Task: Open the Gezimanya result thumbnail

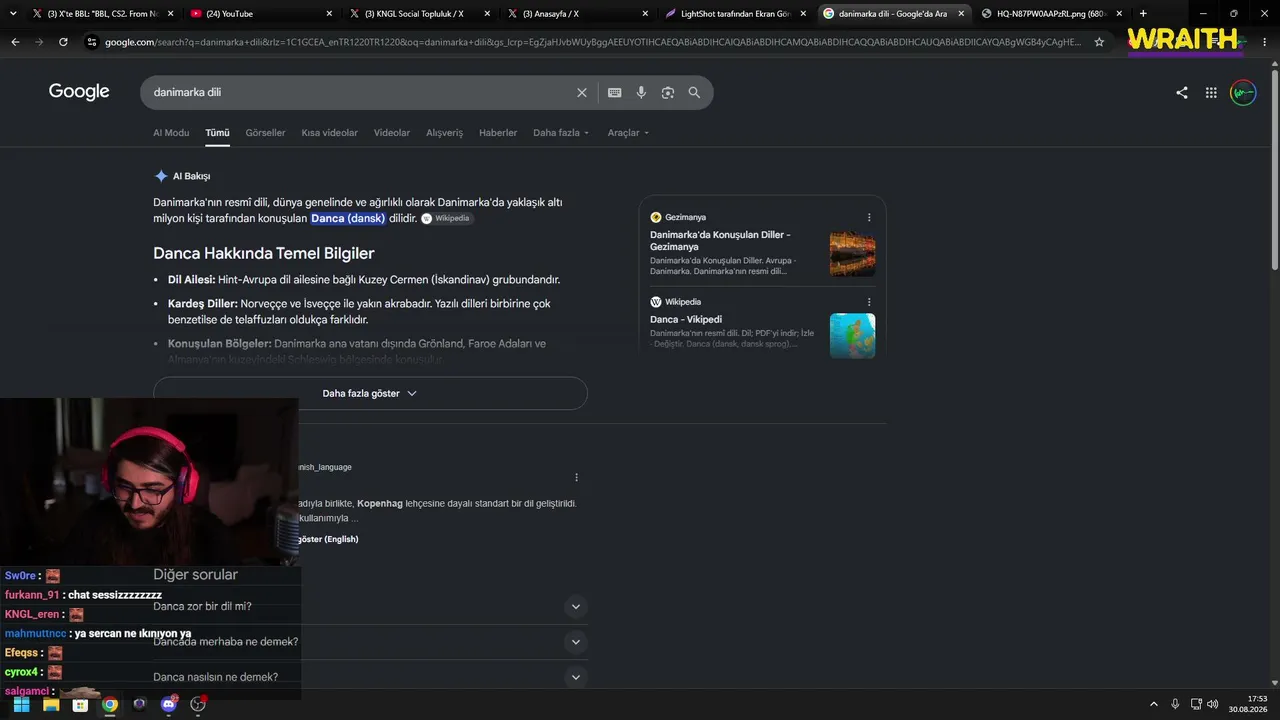Action: tap(852, 254)
